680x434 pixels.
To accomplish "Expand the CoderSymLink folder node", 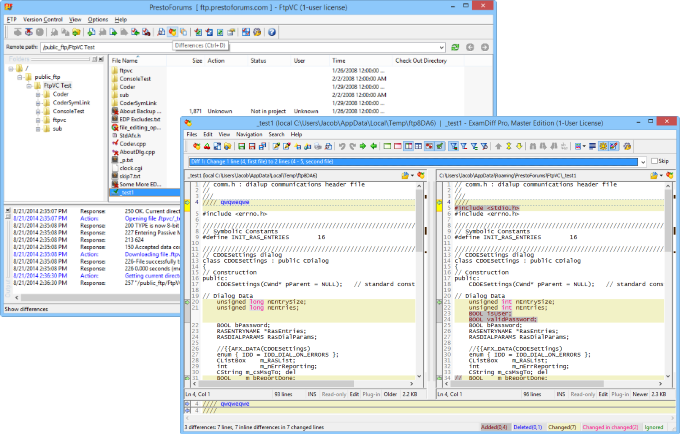I will [38, 103].
